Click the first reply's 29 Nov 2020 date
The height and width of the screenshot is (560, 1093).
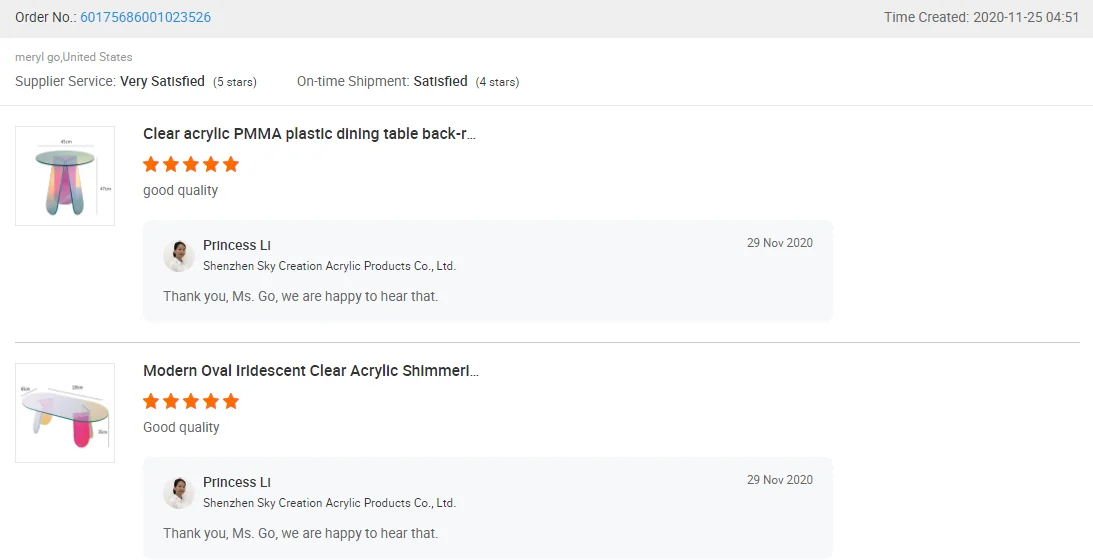coord(779,243)
